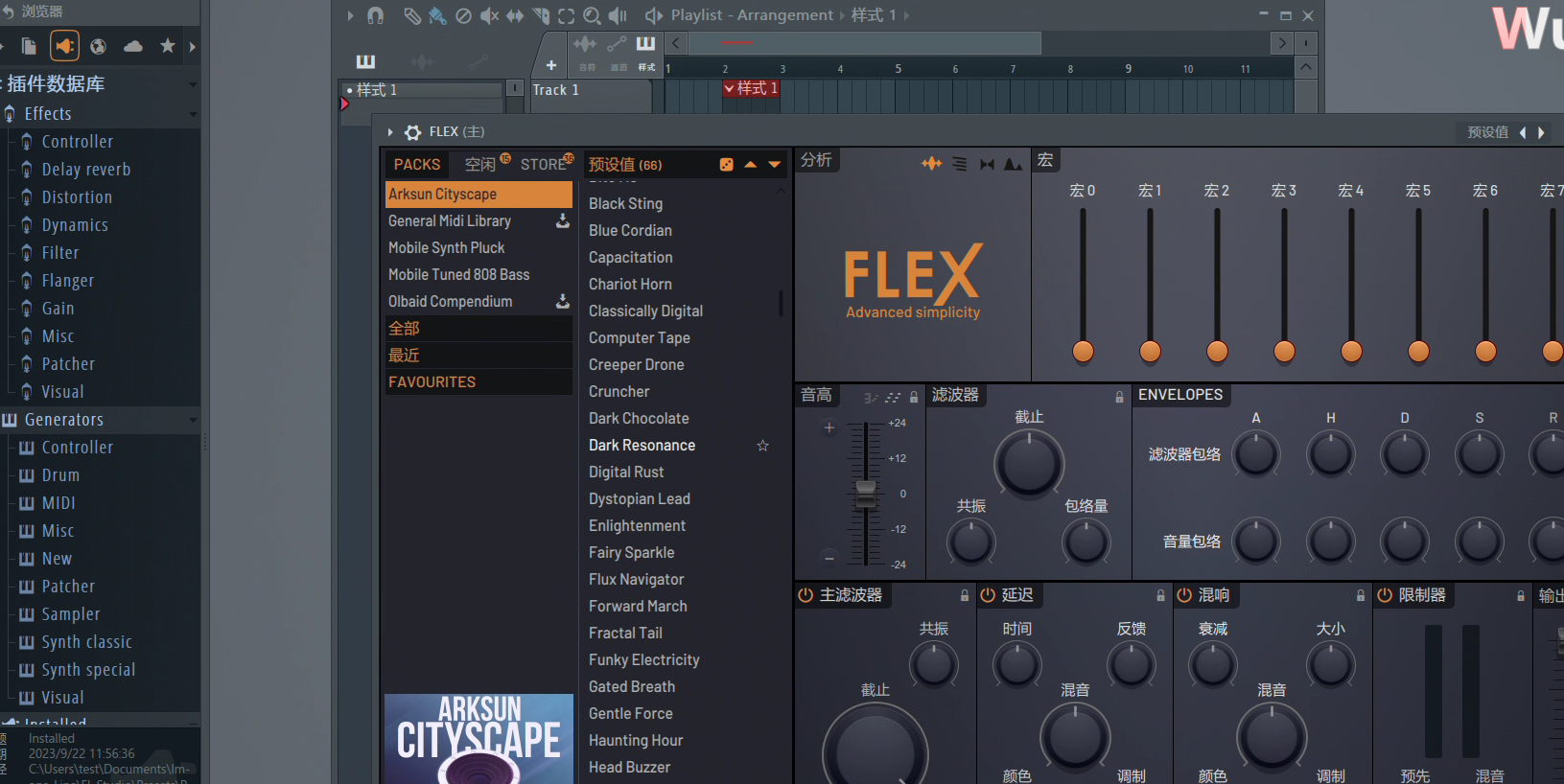Select the slip tool in Playlist toolbar
Viewport: 1564px width, 784px height.
click(515, 15)
